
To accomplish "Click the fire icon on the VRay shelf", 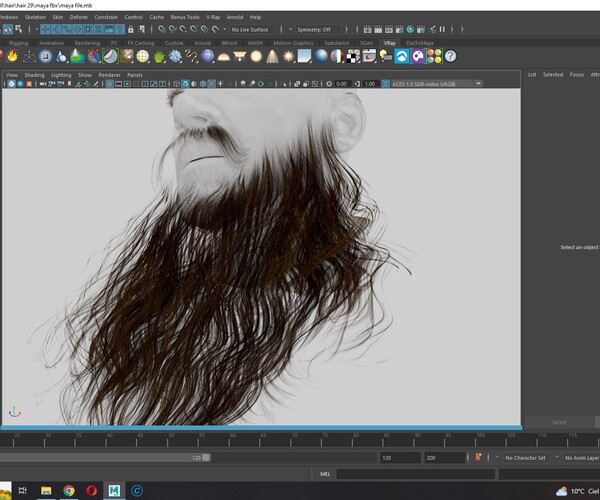I will tap(13, 56).
